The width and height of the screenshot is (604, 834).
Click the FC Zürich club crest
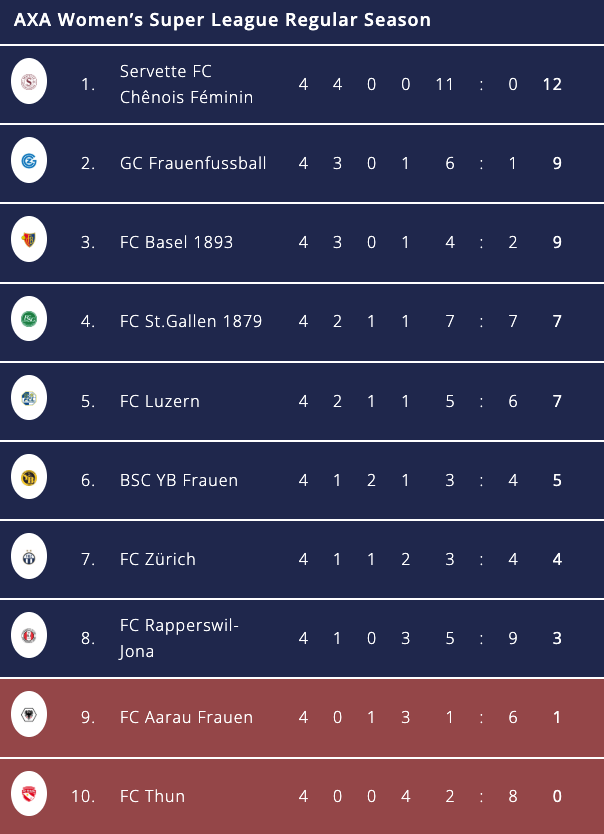point(29,558)
